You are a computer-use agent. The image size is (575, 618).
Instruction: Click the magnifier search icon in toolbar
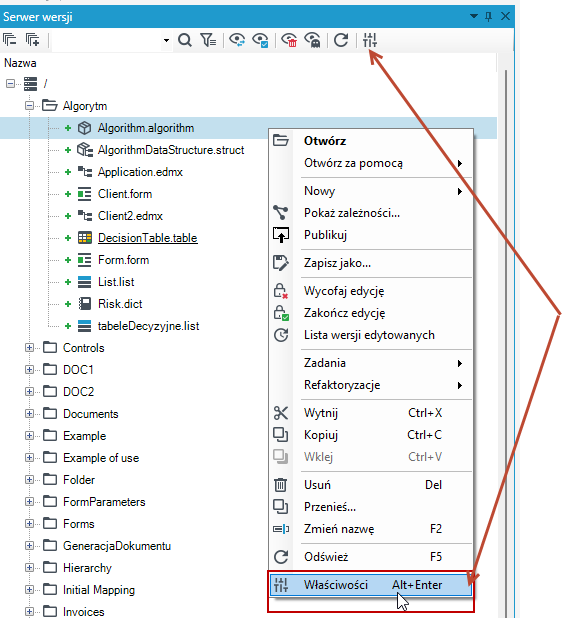coord(184,40)
